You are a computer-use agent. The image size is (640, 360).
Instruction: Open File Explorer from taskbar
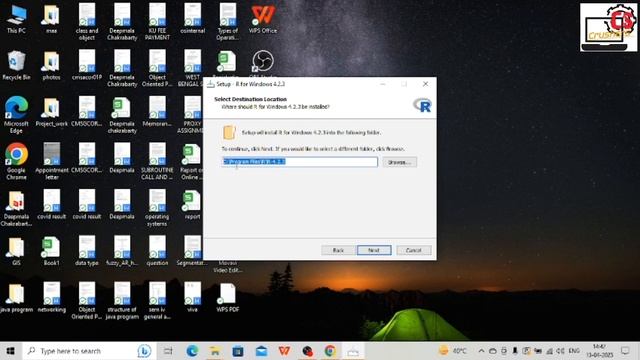coord(215,351)
